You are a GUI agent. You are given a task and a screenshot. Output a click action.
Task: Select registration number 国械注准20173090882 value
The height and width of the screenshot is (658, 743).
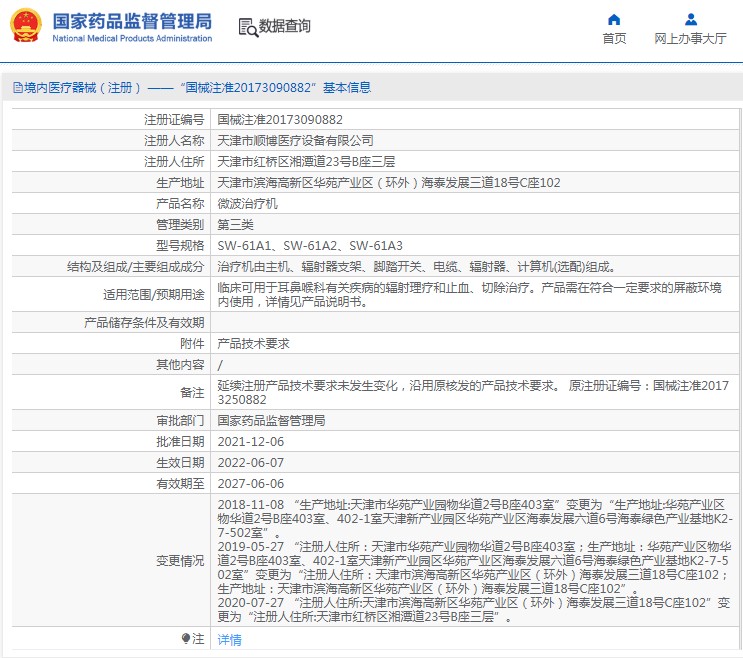click(x=280, y=119)
